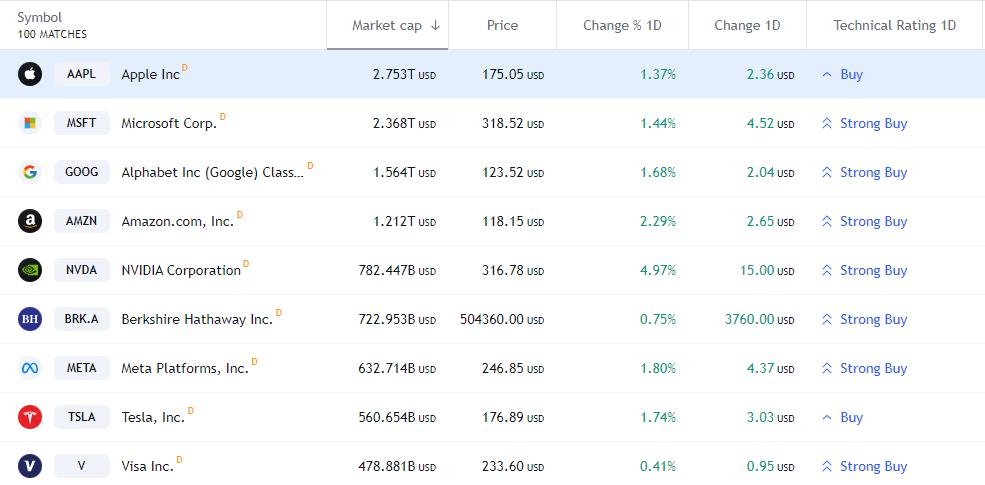
Task: Open the AMZN ticker symbol
Action: [82, 221]
